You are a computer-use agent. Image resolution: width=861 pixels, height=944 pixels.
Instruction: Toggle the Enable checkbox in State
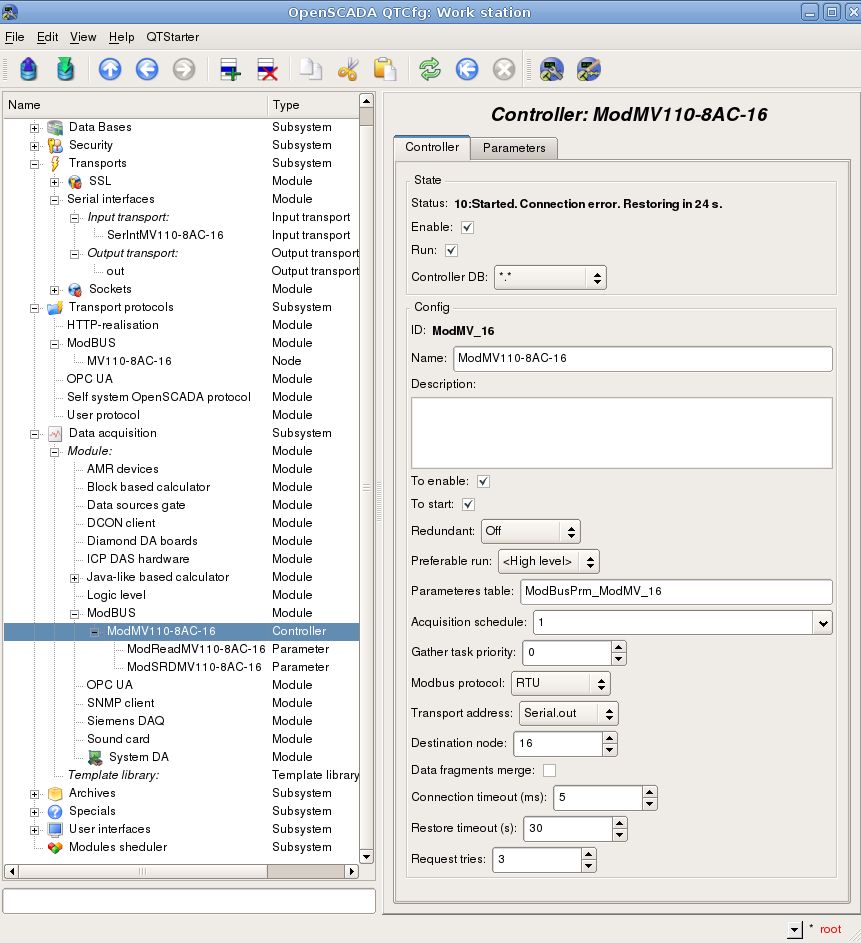tap(467, 228)
